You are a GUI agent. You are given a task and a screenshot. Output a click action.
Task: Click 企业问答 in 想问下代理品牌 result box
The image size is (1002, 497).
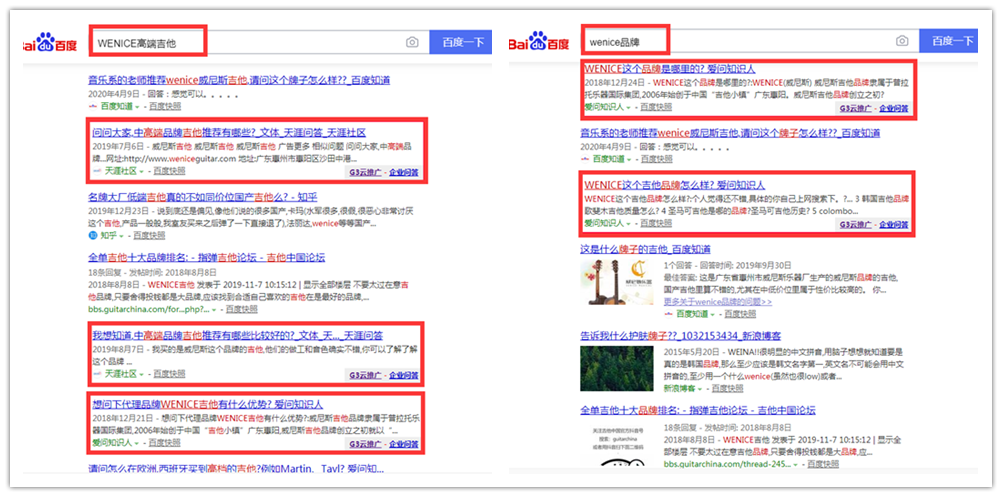(x=404, y=444)
